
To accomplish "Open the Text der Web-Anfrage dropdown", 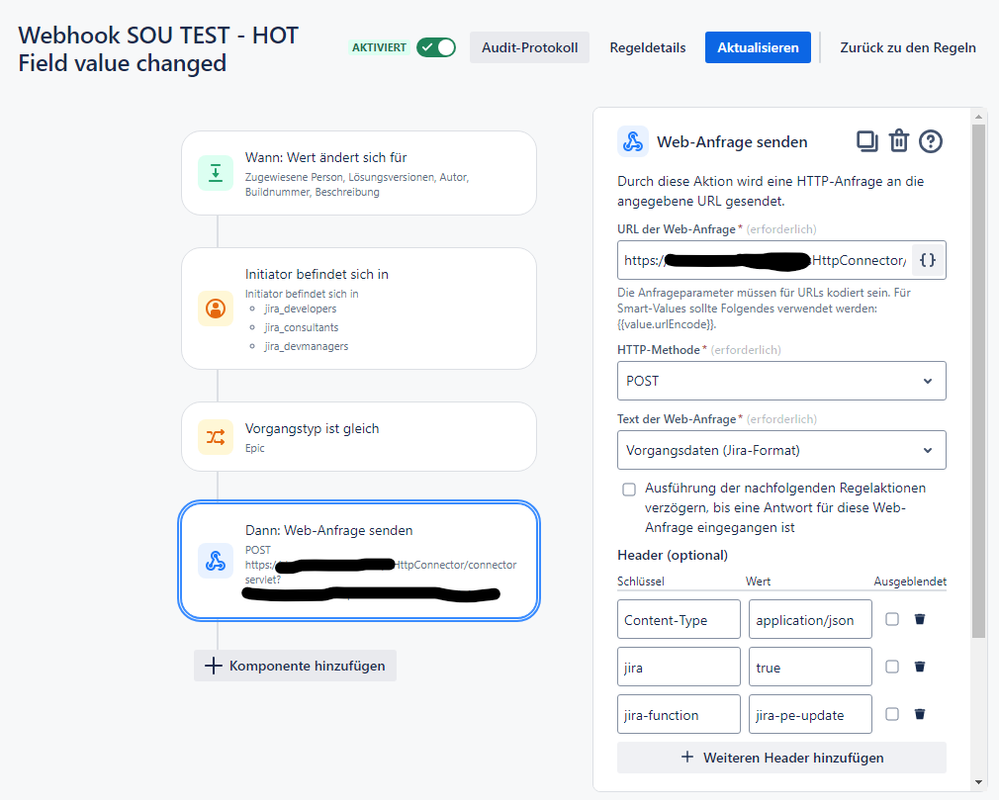I will pos(781,450).
